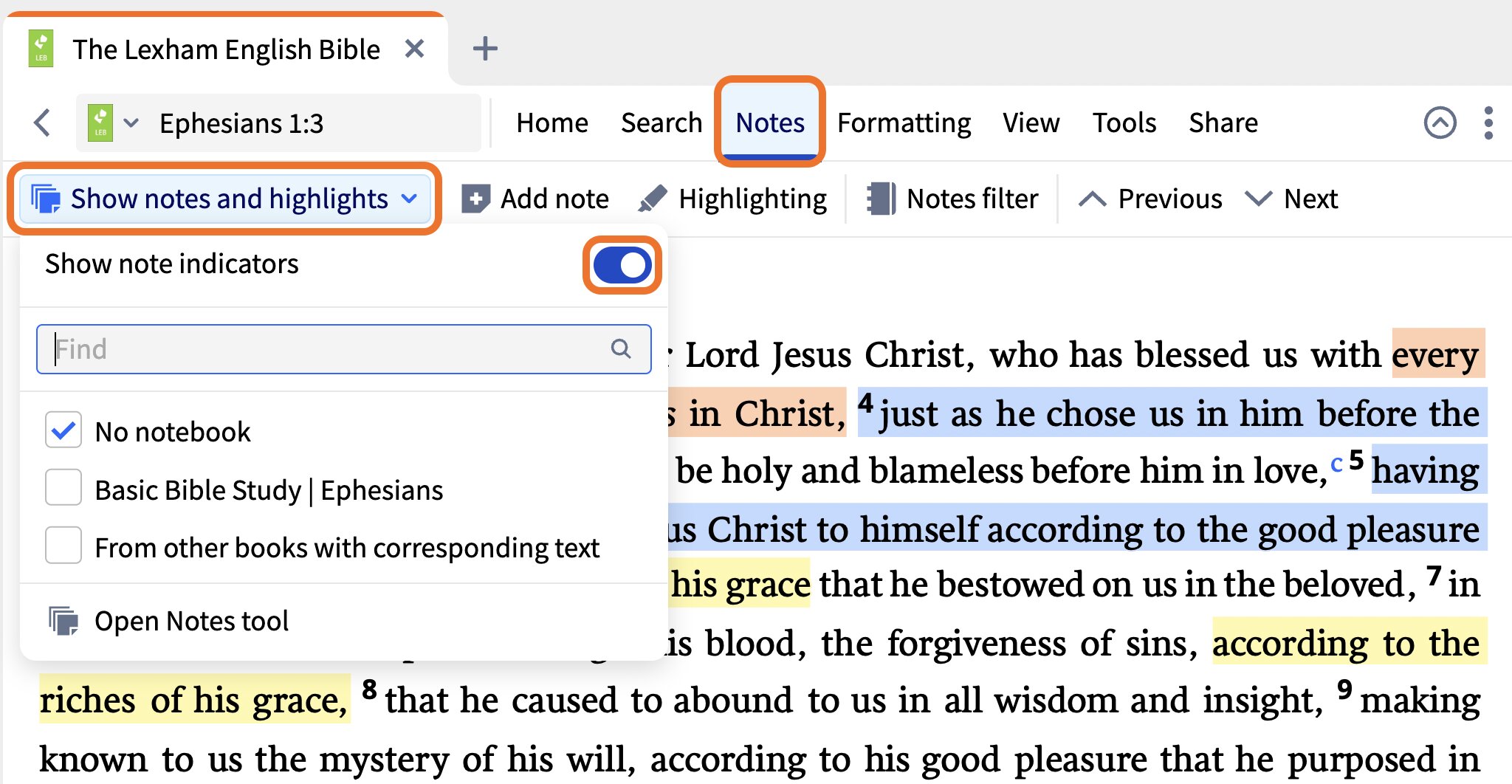Image resolution: width=1512 pixels, height=784 pixels.
Task: Open the Formatting tab
Action: [904, 123]
